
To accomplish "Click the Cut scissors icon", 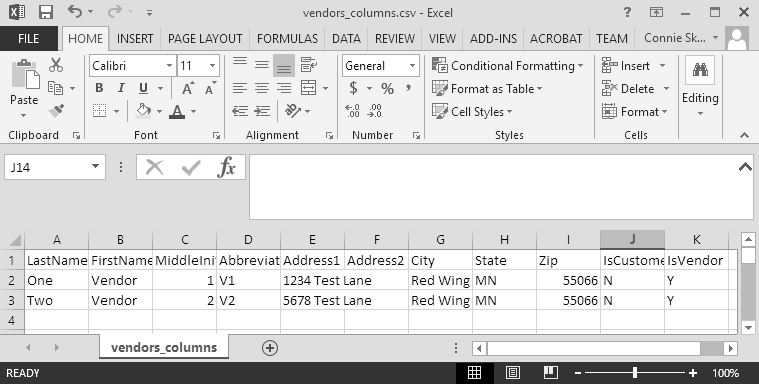I will tap(56, 65).
